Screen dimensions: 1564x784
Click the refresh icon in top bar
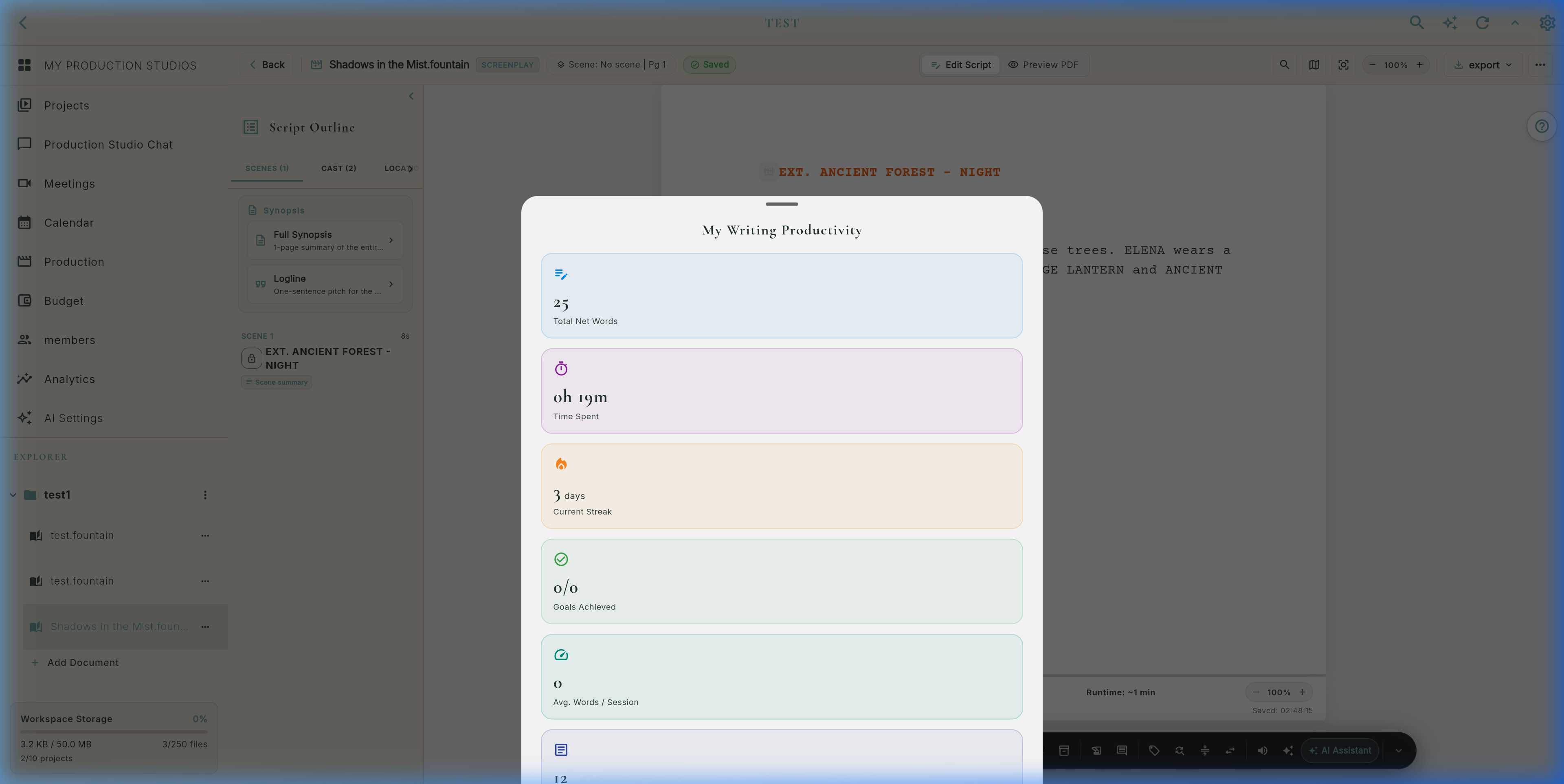(1482, 22)
